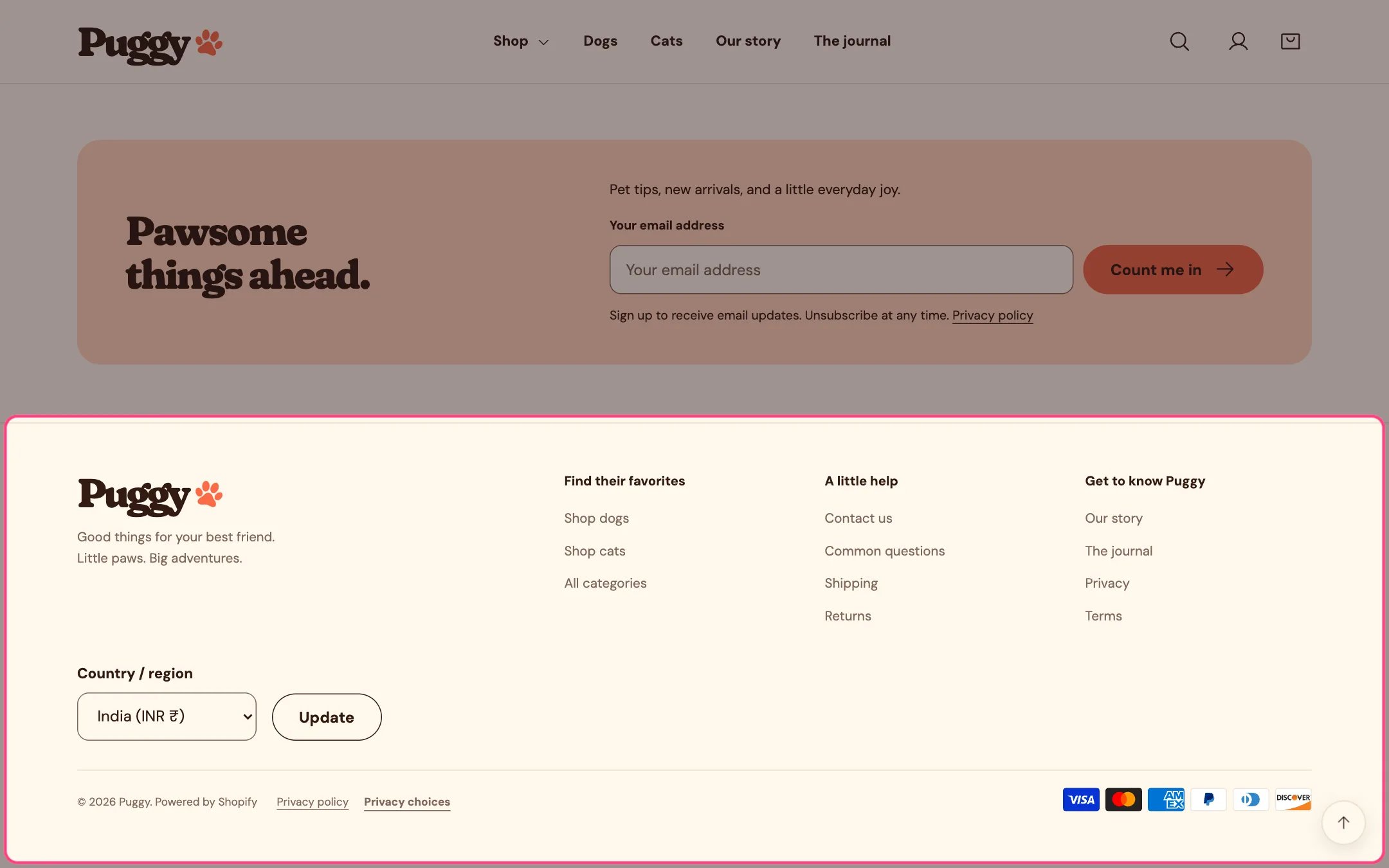Open Privacy policy link under newsletter form
This screenshot has height=868, width=1389.
(x=992, y=316)
